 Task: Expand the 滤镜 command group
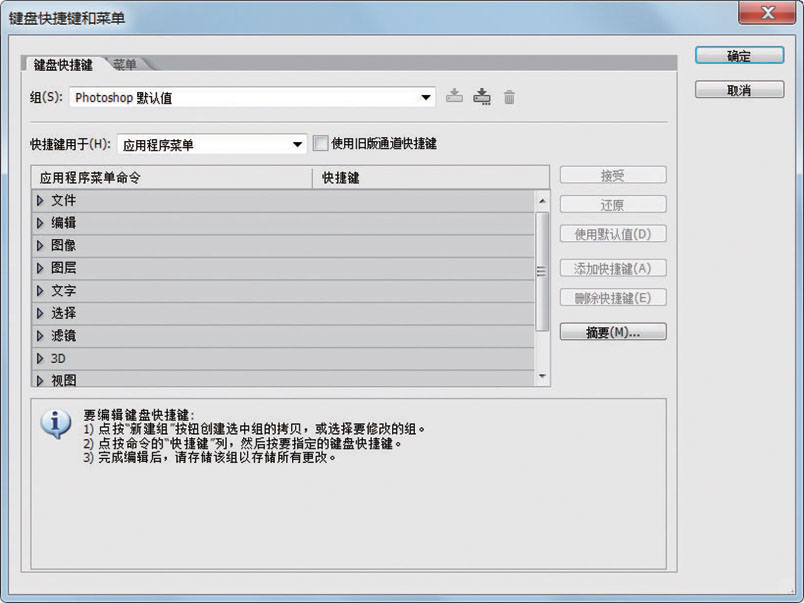41,336
